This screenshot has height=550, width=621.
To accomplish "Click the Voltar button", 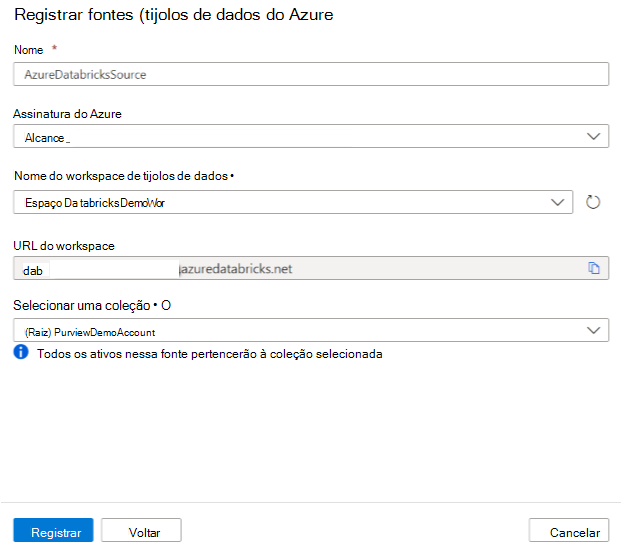I will click(141, 530).
